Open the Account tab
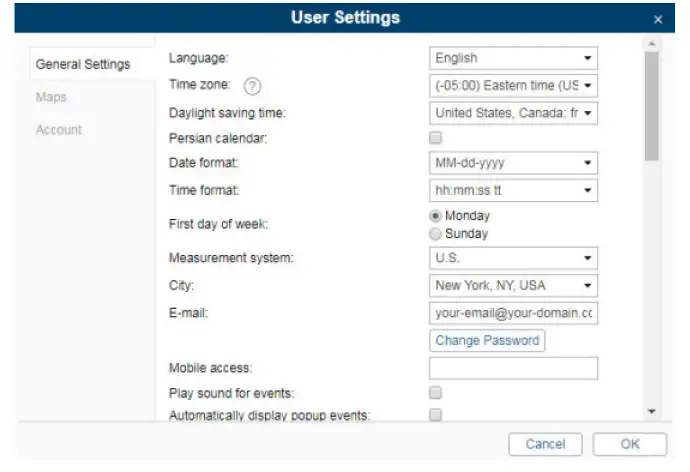The height and width of the screenshot is (472, 690). [59, 130]
